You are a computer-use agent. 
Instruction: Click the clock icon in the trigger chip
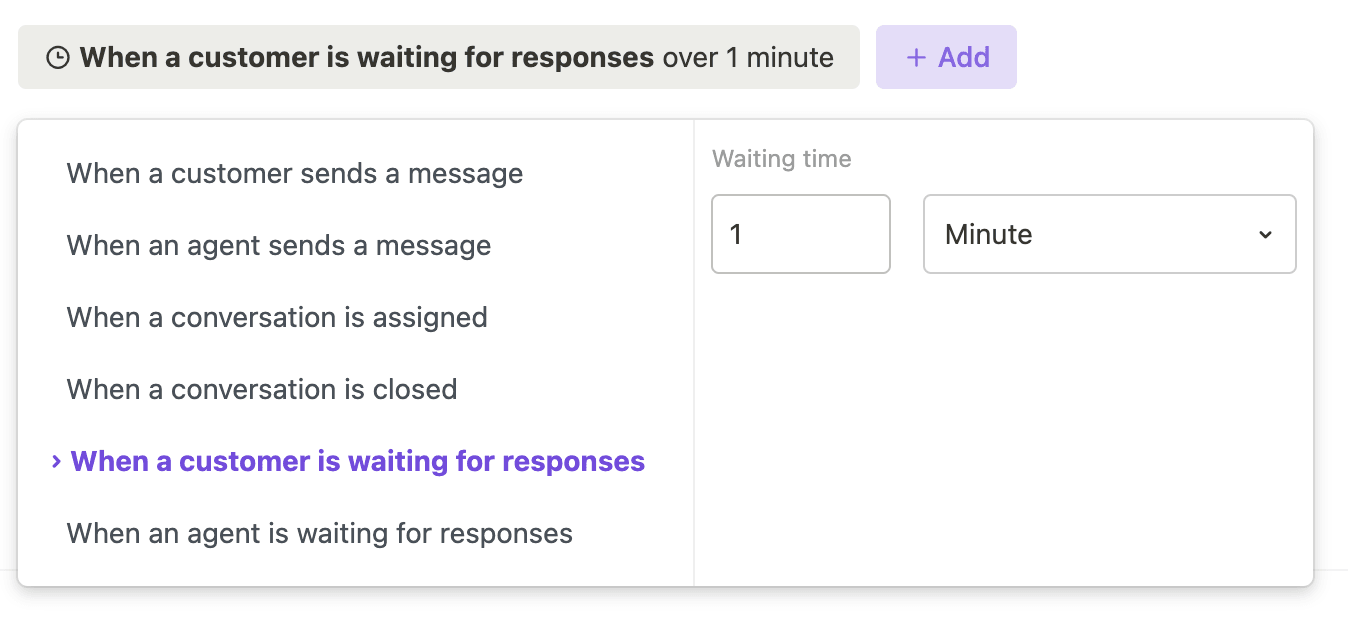click(59, 58)
